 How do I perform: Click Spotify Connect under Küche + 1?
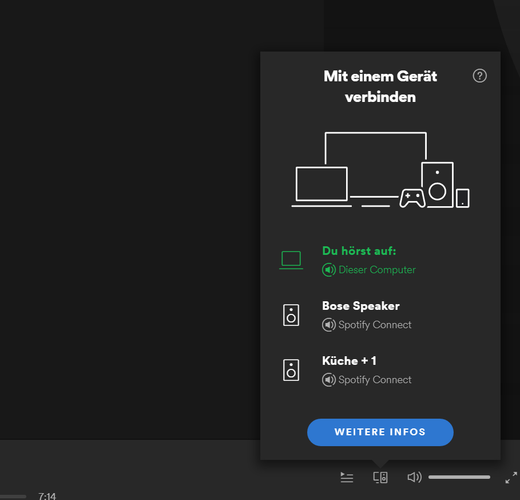point(375,380)
